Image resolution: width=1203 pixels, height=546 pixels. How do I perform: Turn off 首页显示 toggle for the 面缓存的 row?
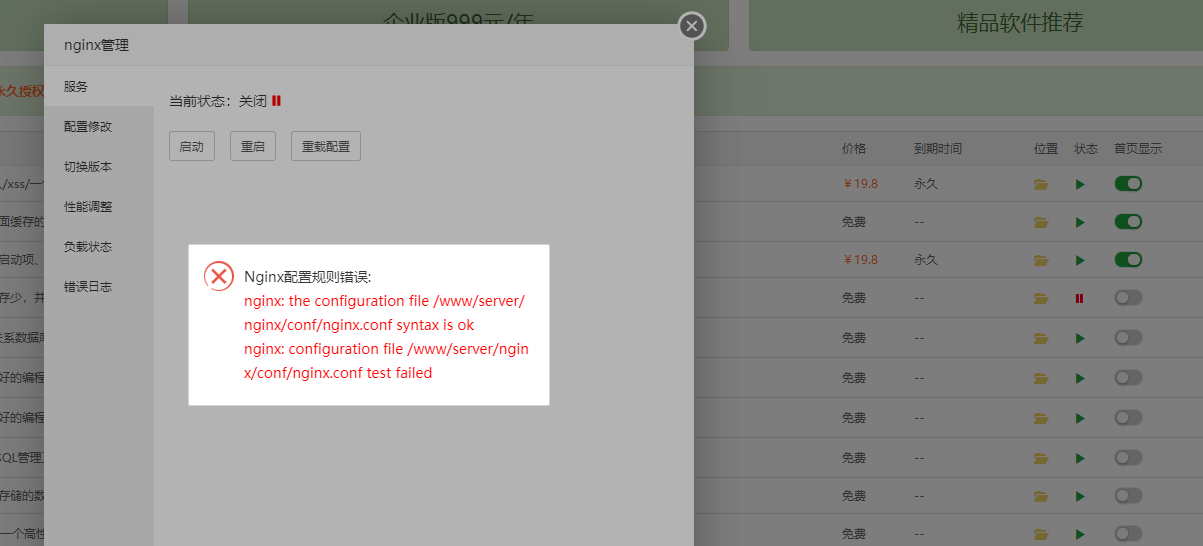tap(1128, 221)
